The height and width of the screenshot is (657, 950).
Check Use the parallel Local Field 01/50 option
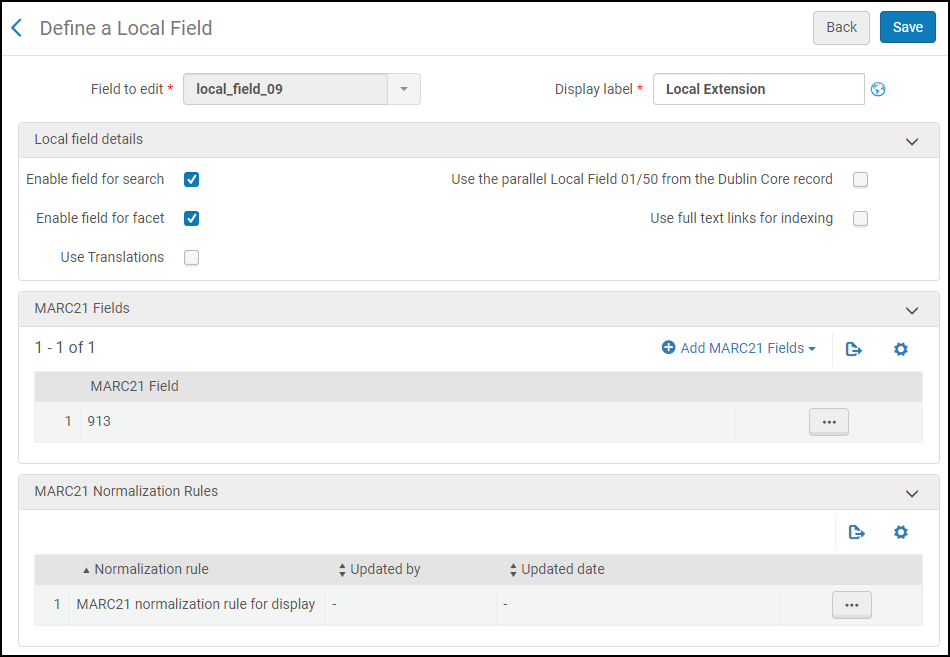(860, 180)
